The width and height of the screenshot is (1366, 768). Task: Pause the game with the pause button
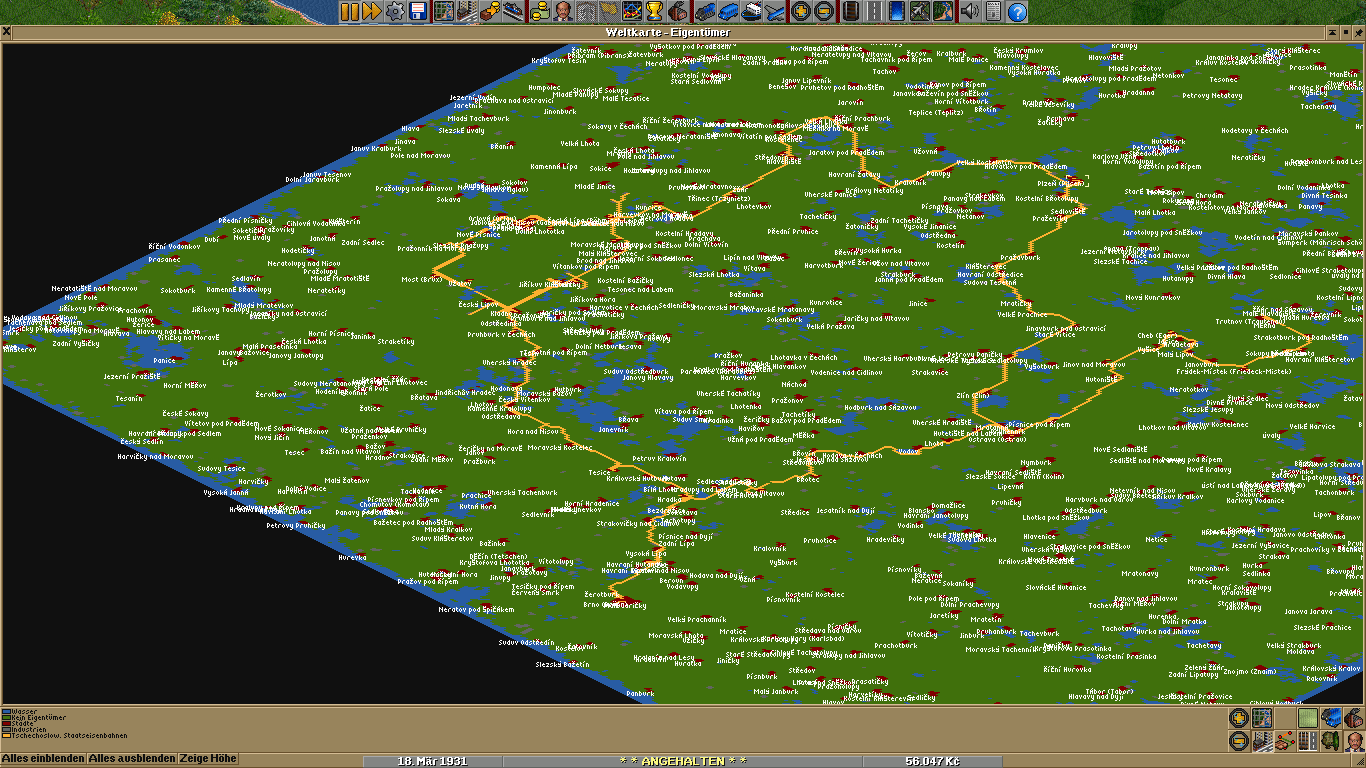coord(349,12)
